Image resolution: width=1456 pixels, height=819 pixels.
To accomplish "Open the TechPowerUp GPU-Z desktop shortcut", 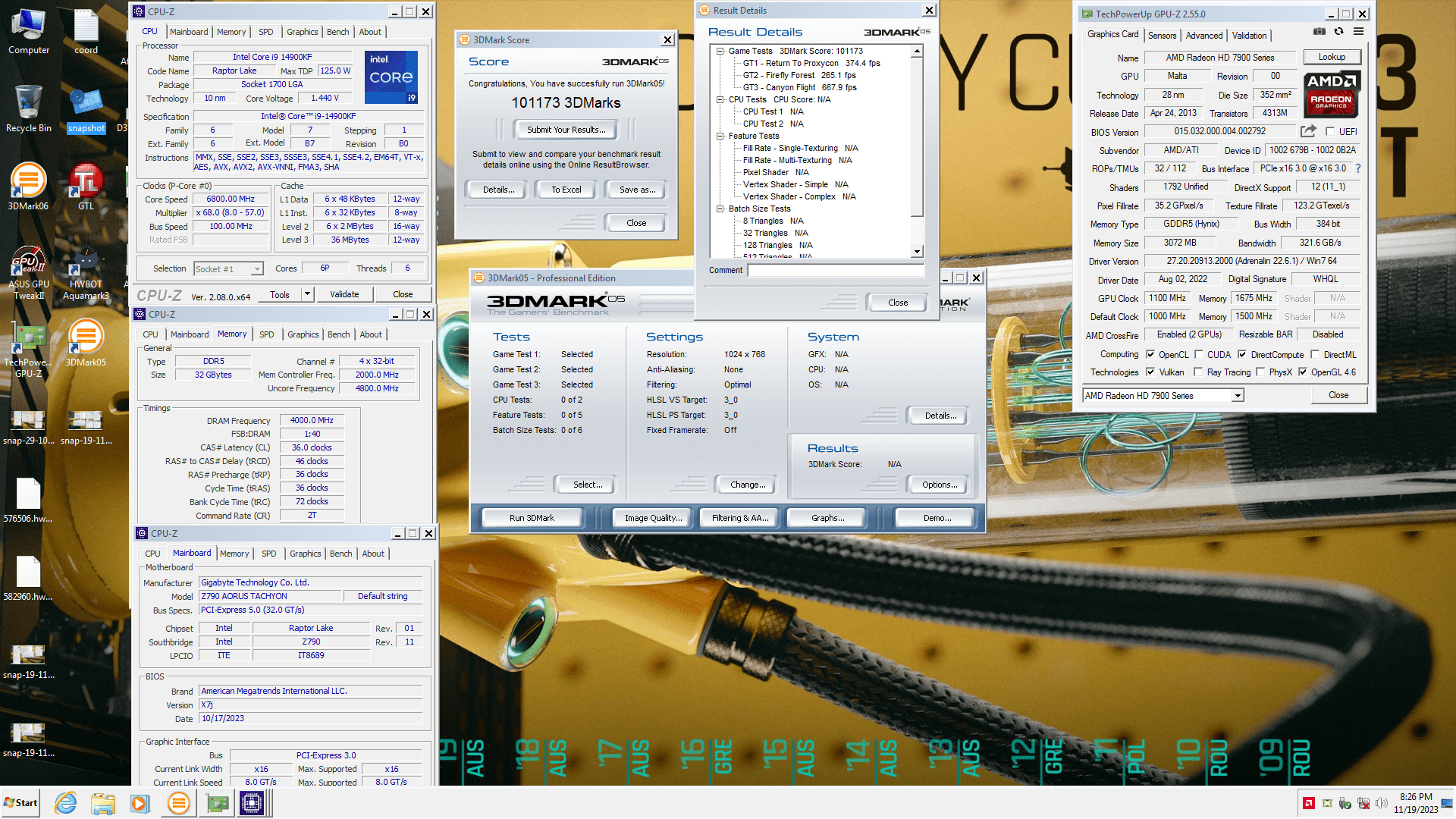I will tap(29, 350).
